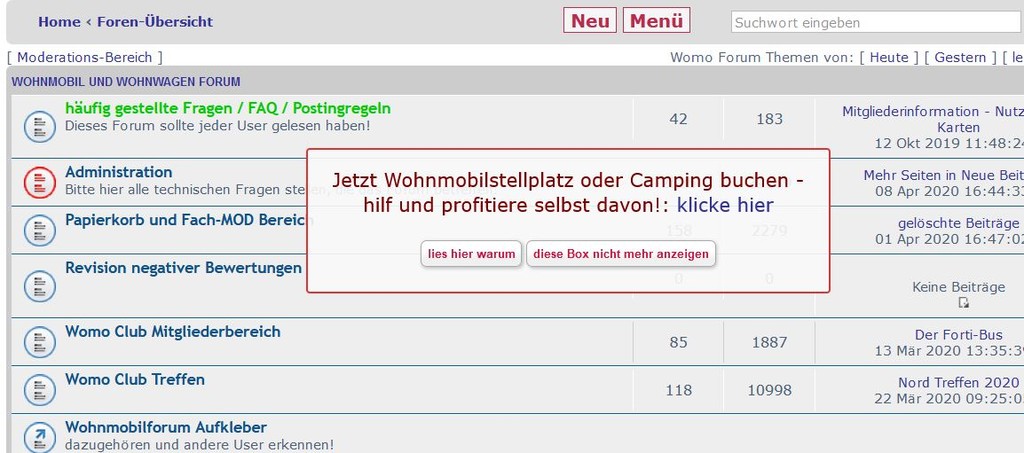Open the Menü button
Screen dimensions: 1024x453
[x=656, y=20]
